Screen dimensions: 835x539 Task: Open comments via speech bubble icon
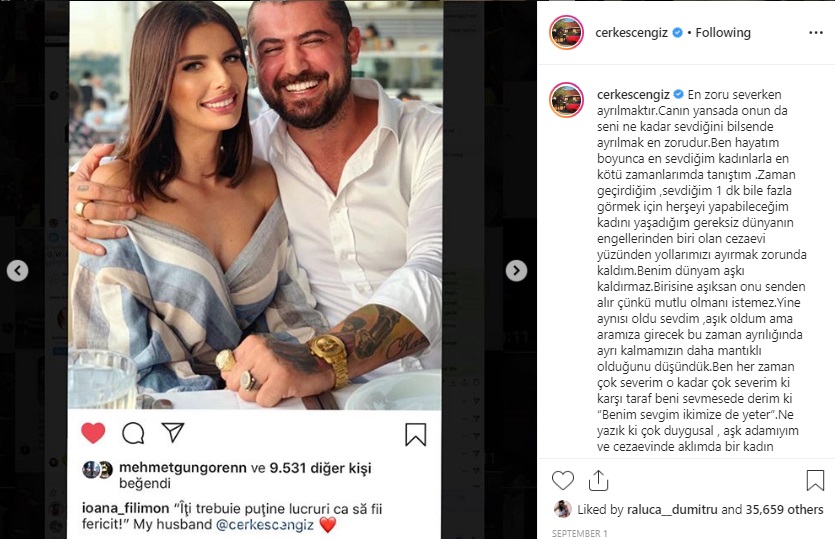pos(133,433)
